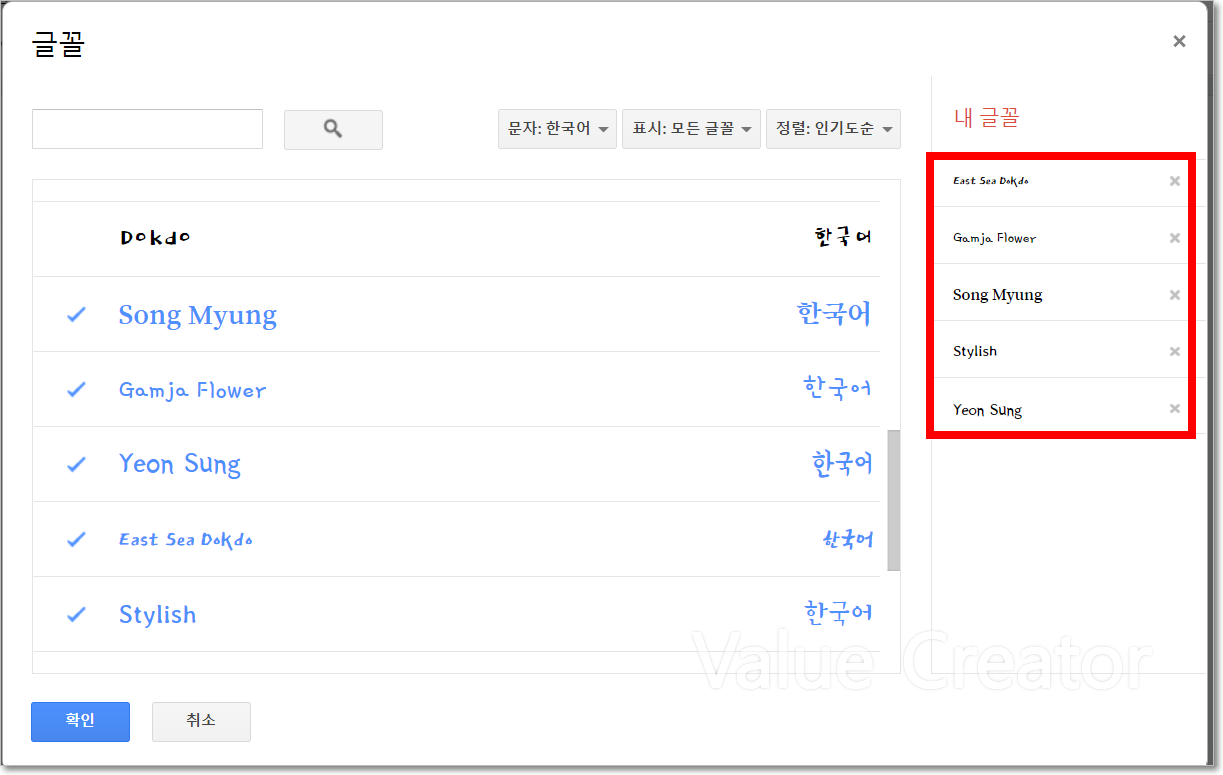The width and height of the screenshot is (1223, 775).
Task: Open the 정렬: 인기도순 sort dropdown
Action: 833,129
